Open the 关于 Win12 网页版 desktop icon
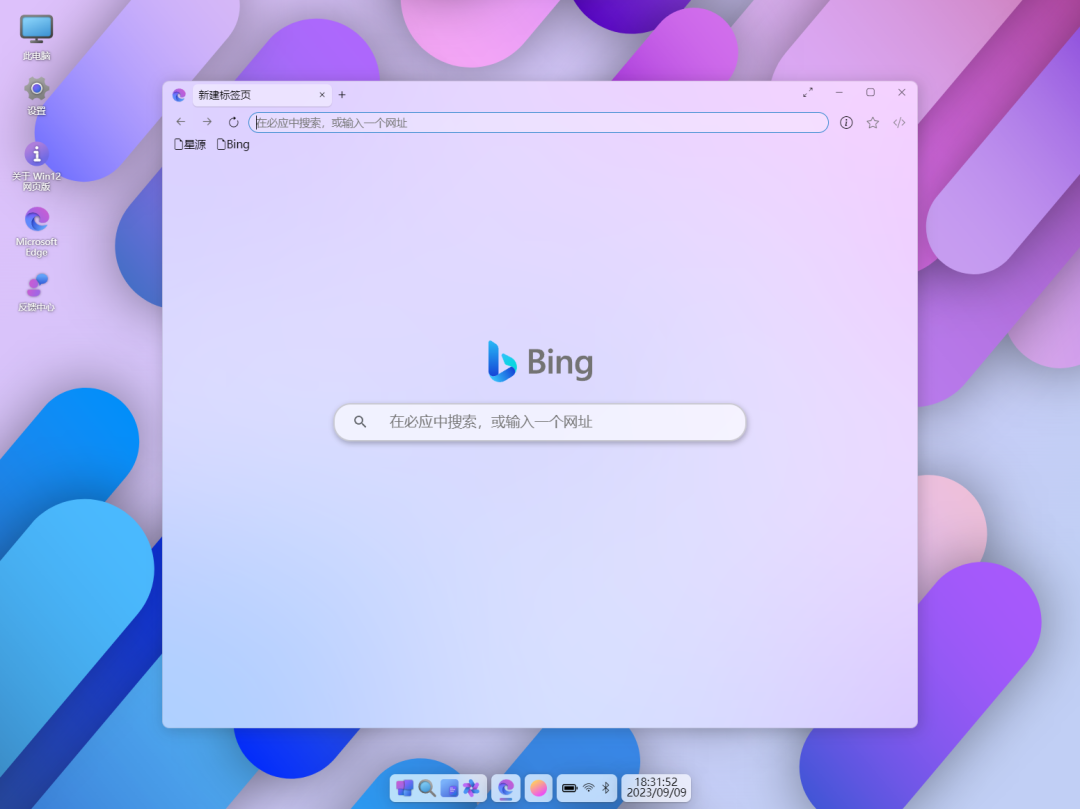The image size is (1080, 809). click(x=37, y=166)
